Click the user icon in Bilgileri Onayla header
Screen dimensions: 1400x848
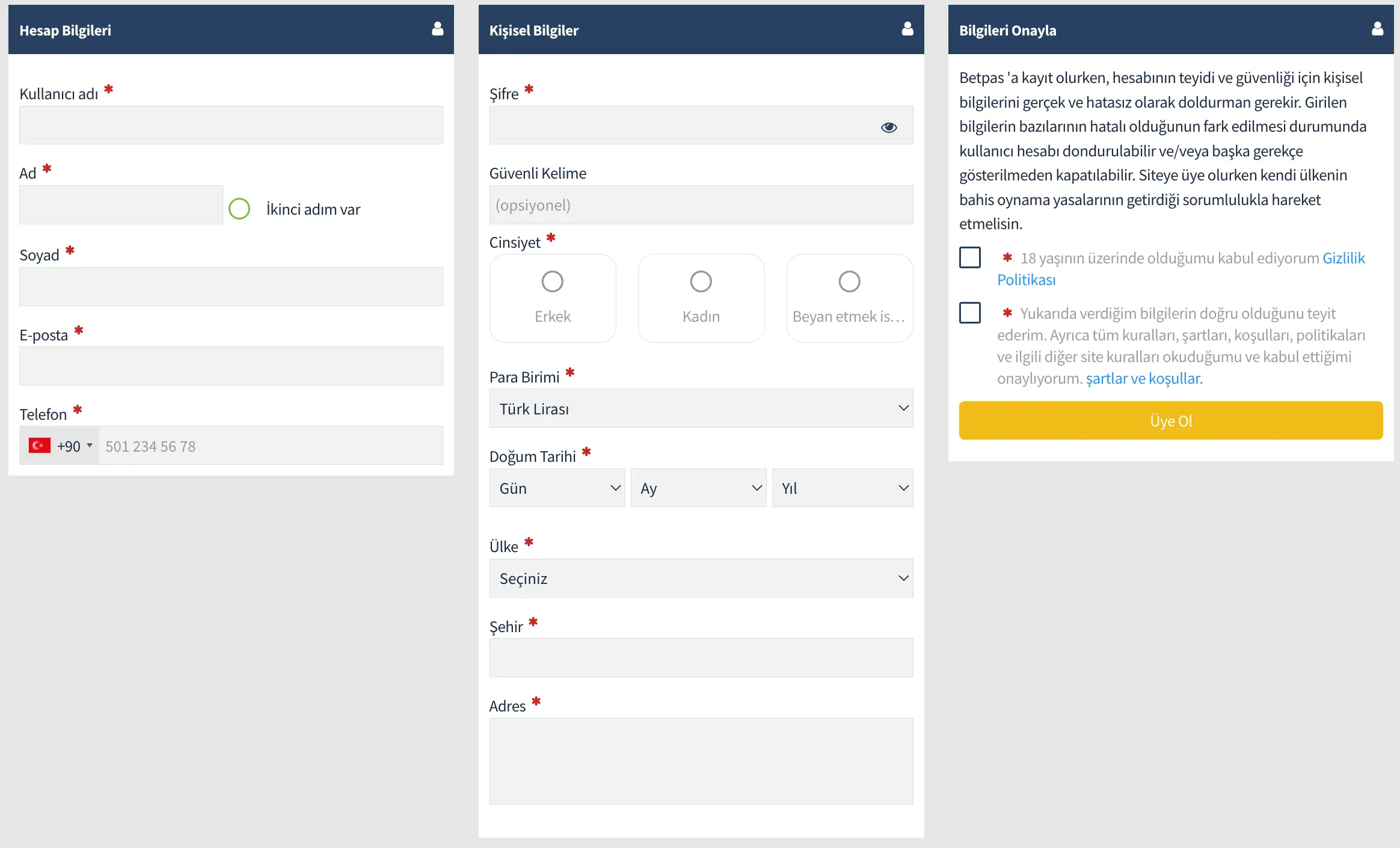click(1377, 29)
